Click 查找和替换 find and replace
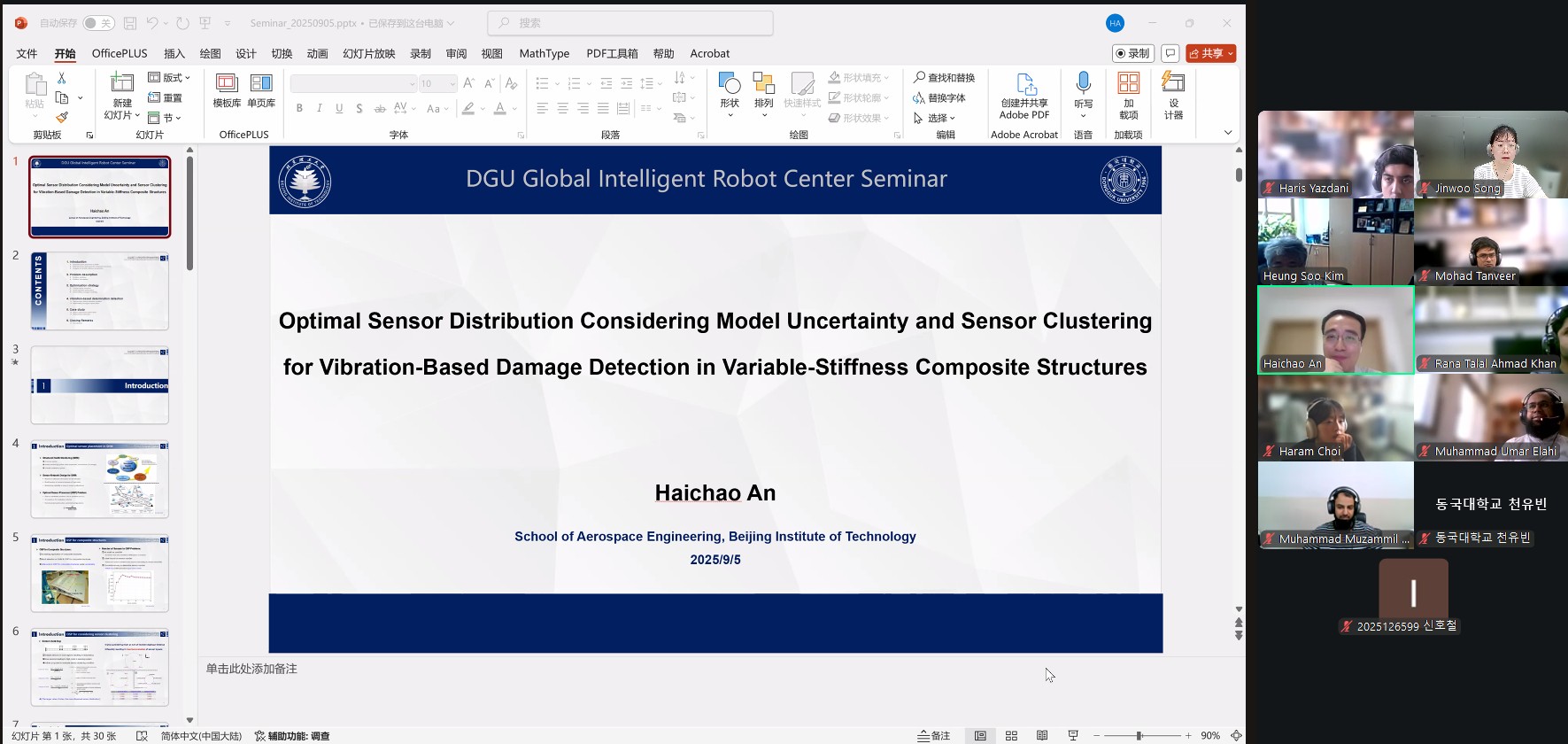 point(944,78)
